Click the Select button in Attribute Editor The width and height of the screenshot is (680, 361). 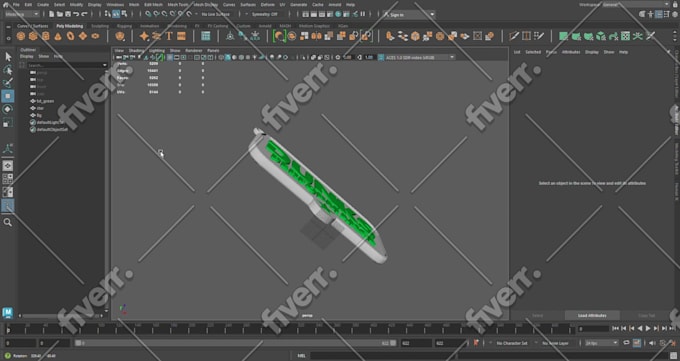click(537, 315)
